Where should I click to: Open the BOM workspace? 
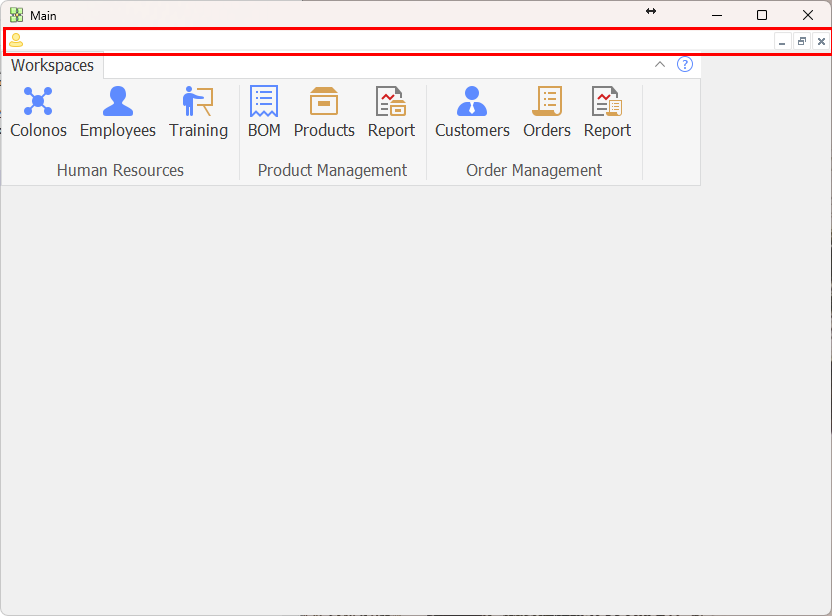click(264, 112)
